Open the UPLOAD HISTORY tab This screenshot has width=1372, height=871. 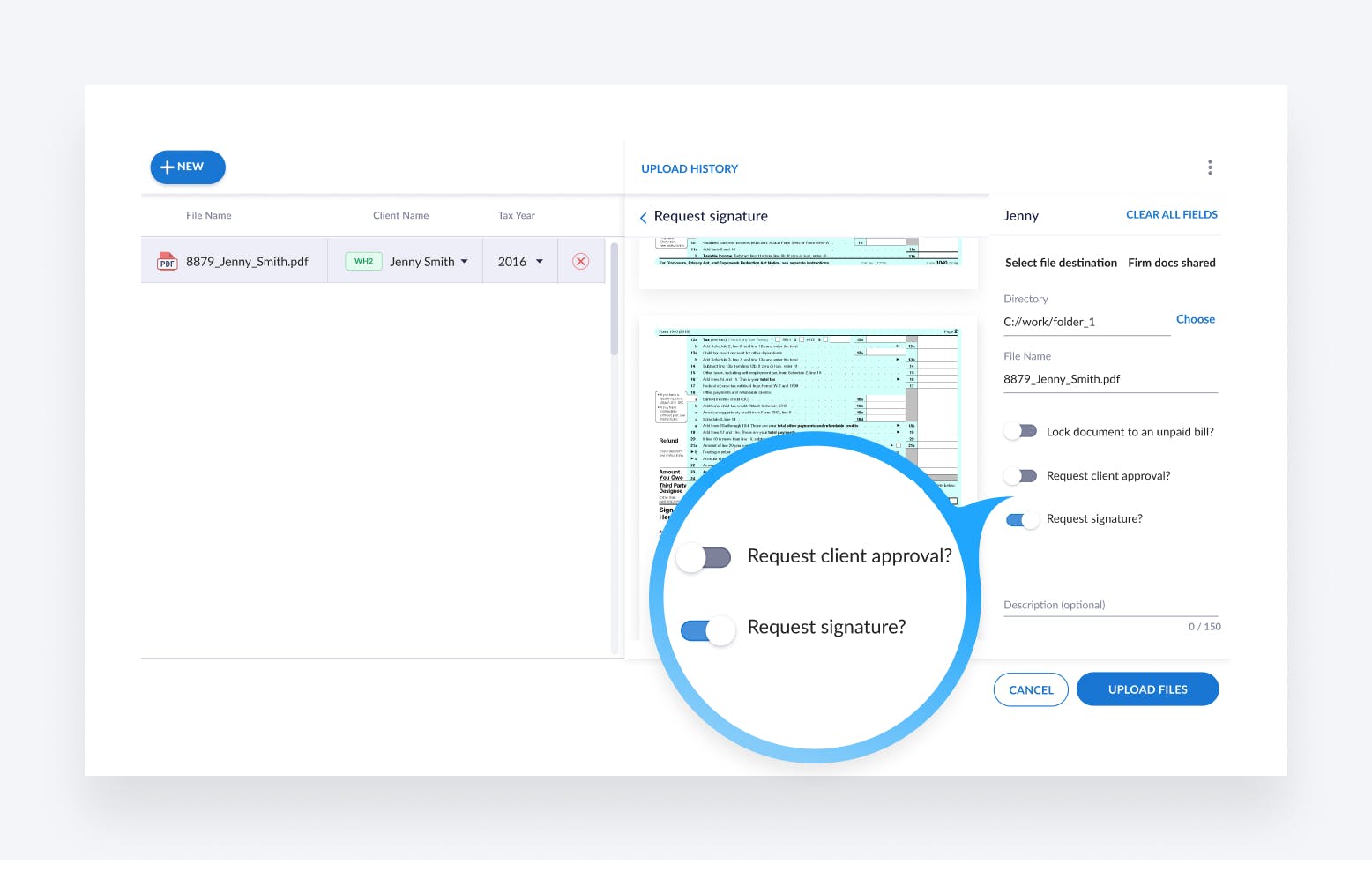(x=690, y=169)
